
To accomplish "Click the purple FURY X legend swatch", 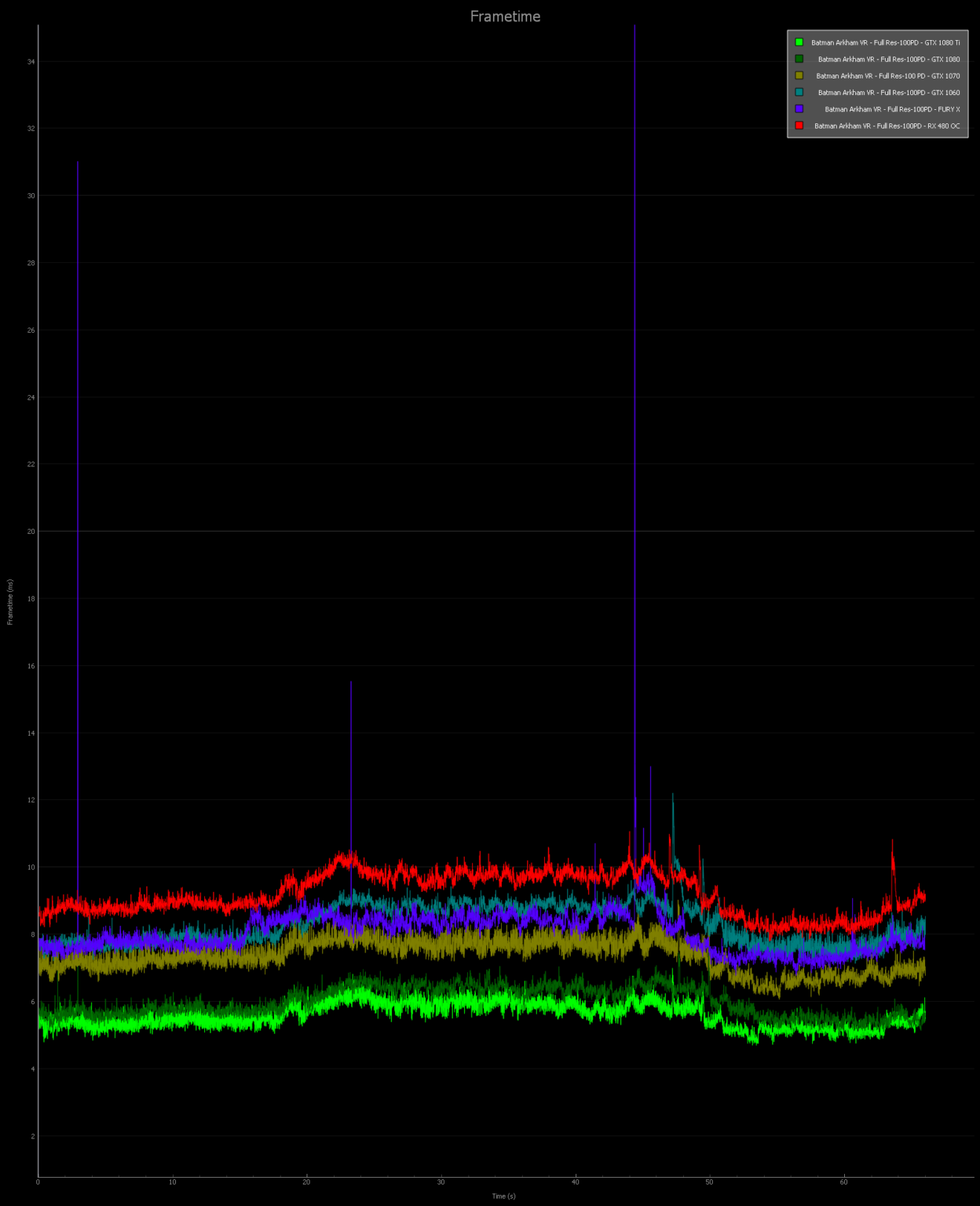I will 799,109.
